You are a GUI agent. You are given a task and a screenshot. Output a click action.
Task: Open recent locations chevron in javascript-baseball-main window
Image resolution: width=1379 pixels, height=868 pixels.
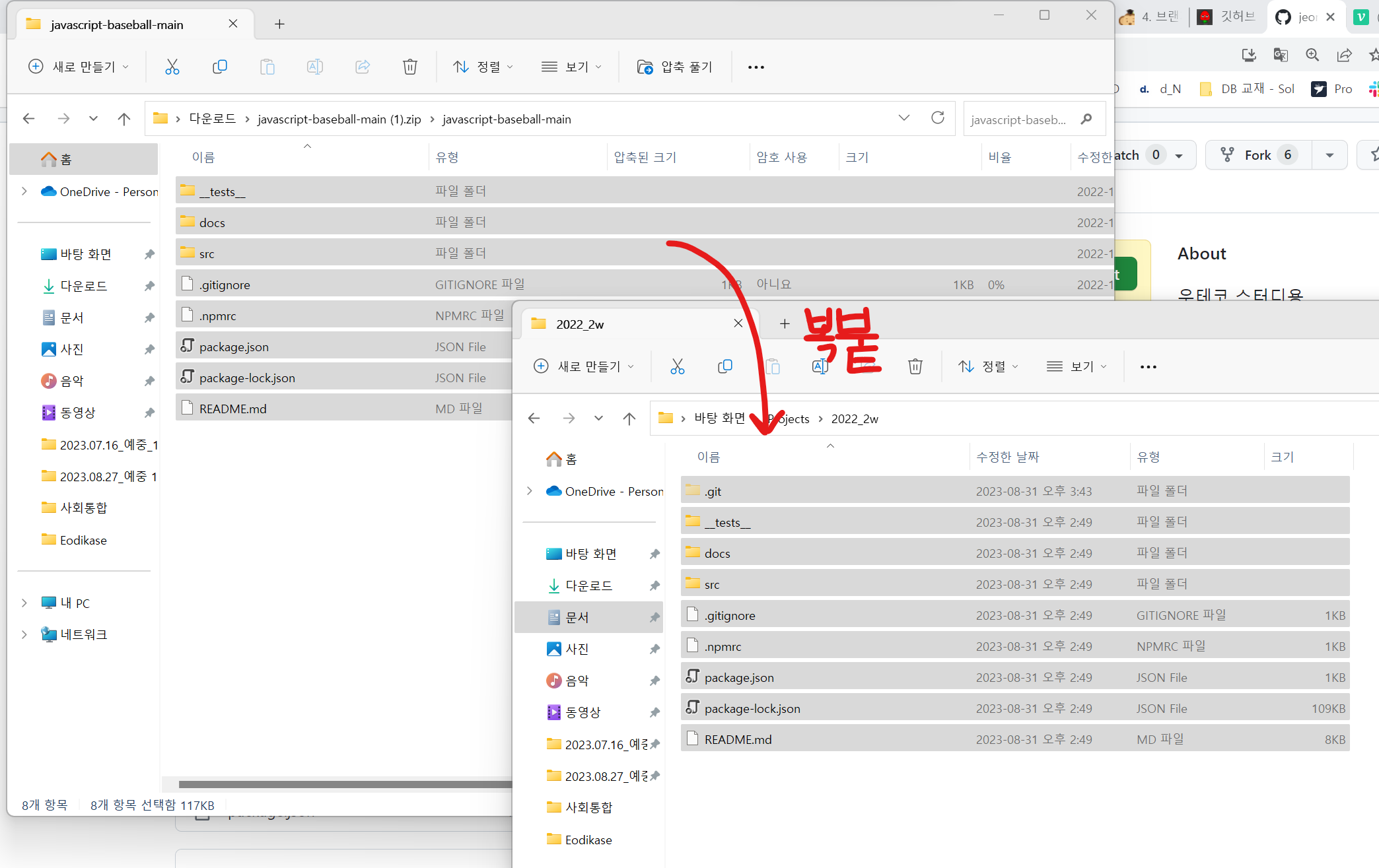93,119
